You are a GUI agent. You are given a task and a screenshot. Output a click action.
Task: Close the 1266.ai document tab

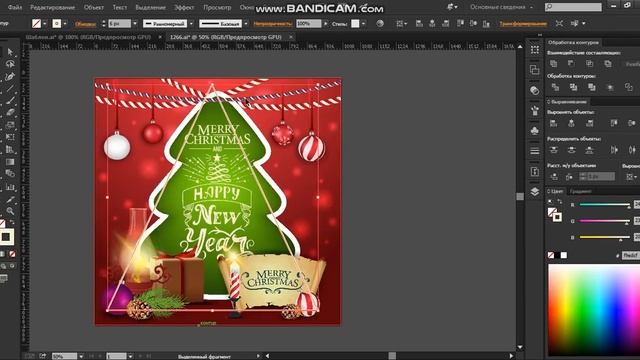point(291,37)
